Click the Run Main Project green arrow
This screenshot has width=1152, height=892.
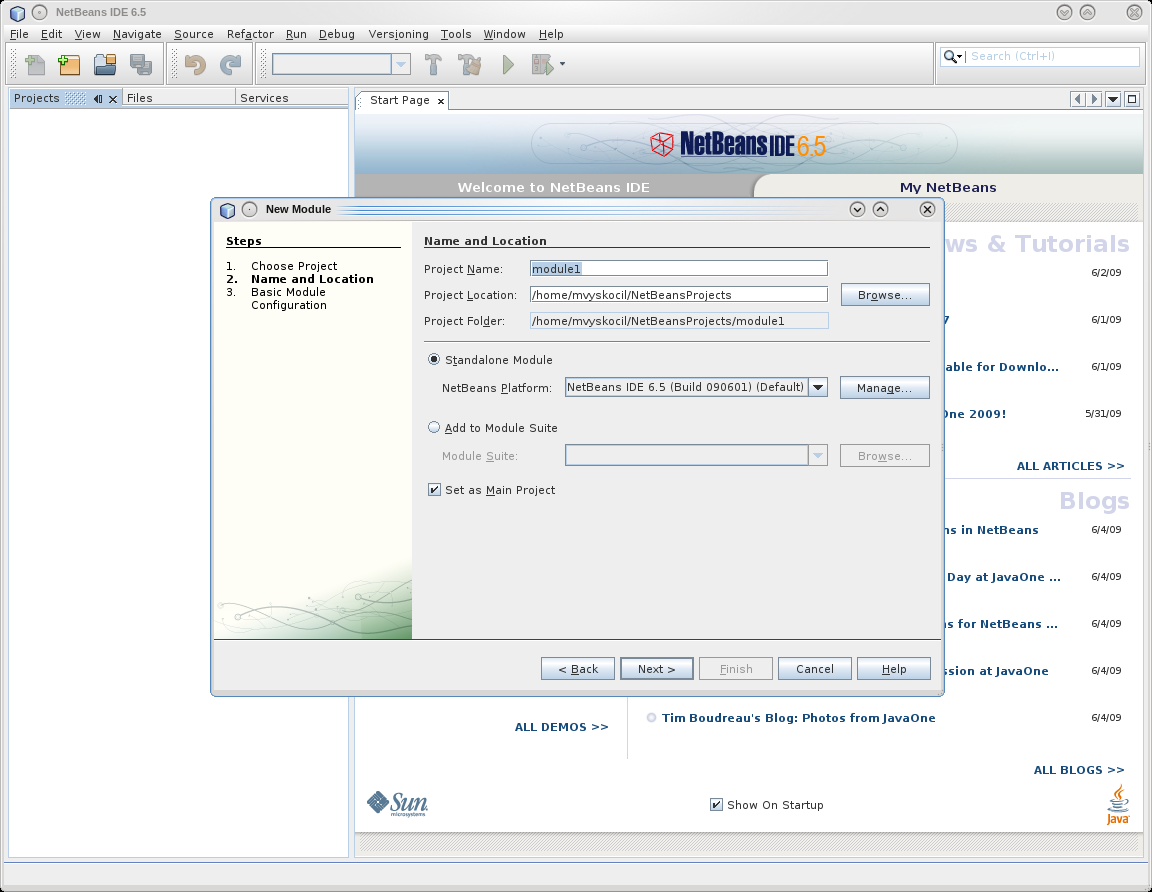pyautogui.click(x=508, y=65)
